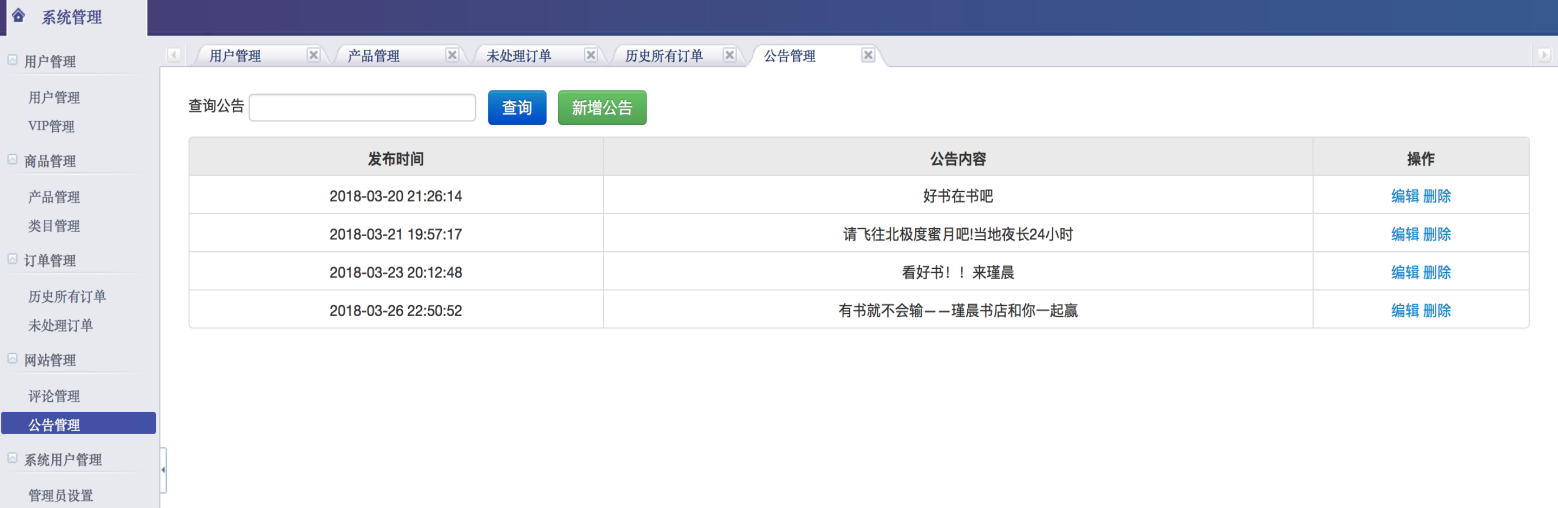The width and height of the screenshot is (1558, 508).
Task: Select the 2018-03-26 22:50:52 cell
Action: pyautogui.click(x=396, y=310)
